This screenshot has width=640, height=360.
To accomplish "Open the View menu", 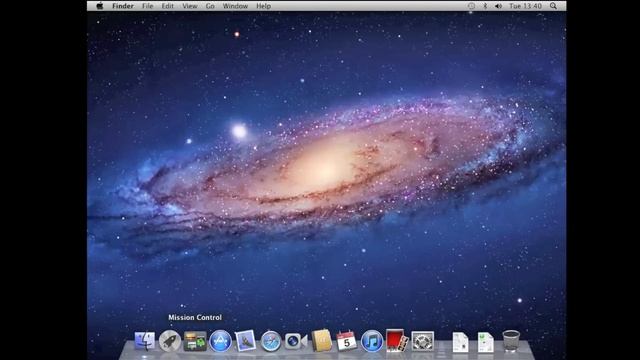I will pos(190,6).
